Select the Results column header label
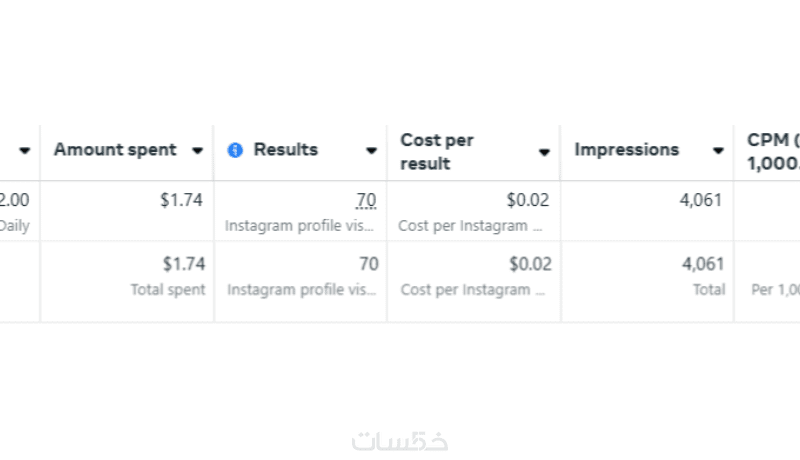Image resolution: width=800 pixels, height=460 pixels. click(x=285, y=150)
